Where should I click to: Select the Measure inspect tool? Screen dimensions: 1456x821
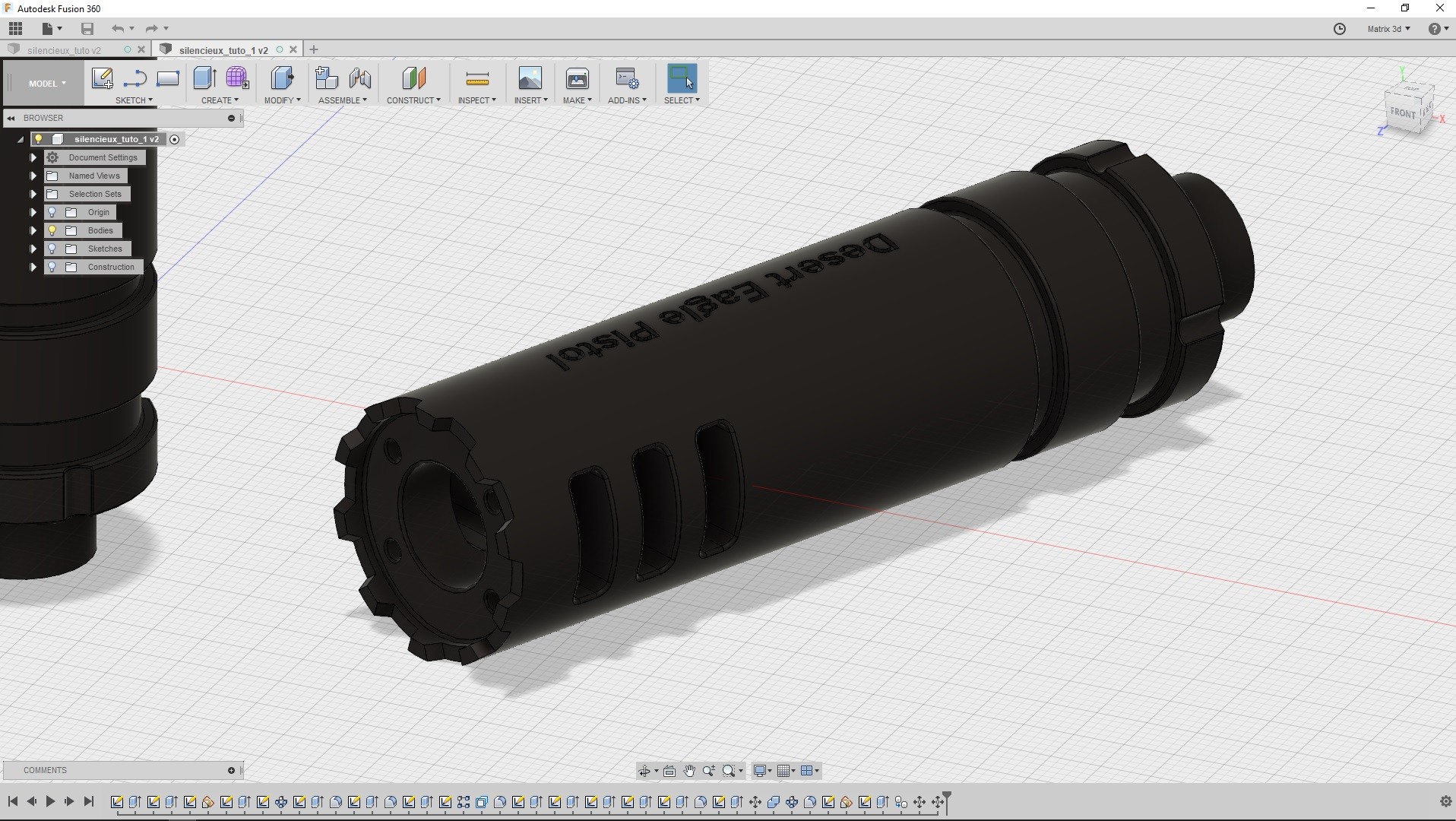point(477,78)
